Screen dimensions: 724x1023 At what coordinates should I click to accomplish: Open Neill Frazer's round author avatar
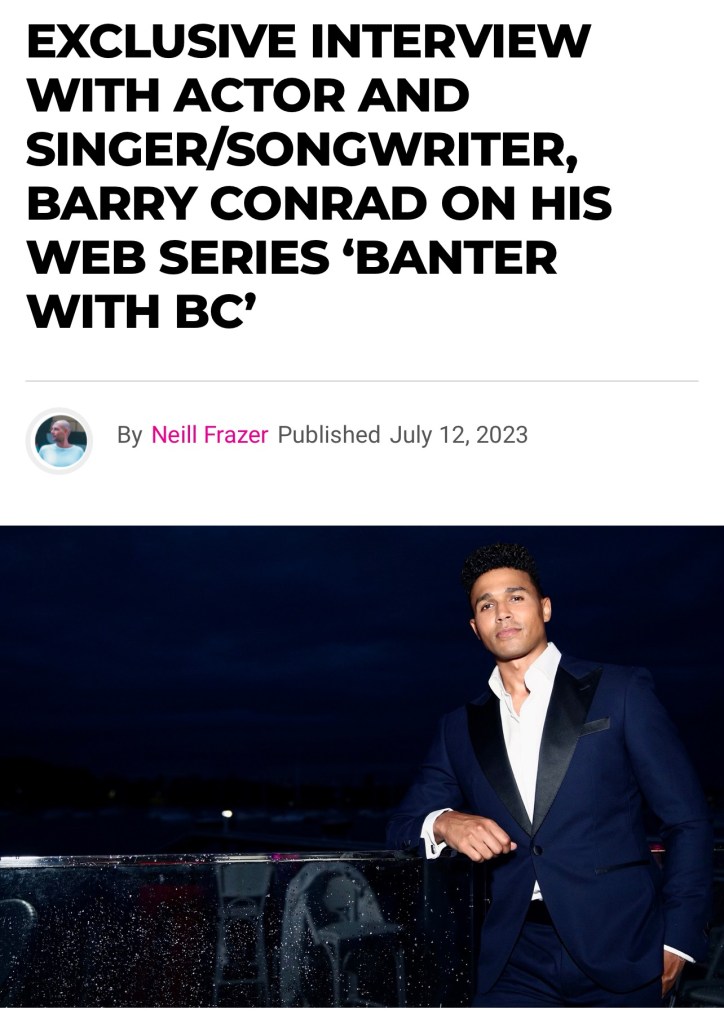point(59,440)
